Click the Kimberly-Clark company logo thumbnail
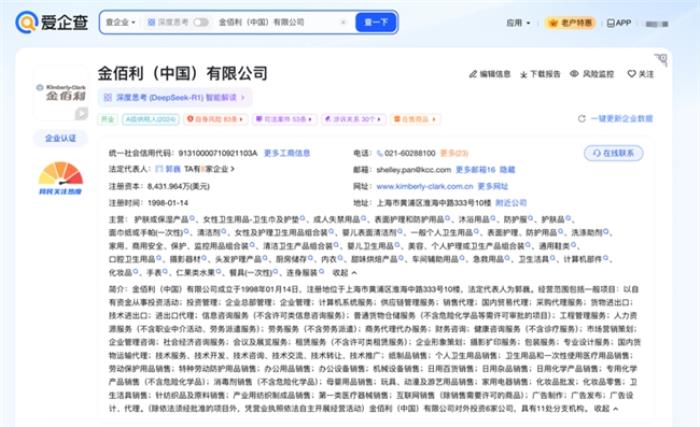The image size is (700, 427). click(x=61, y=92)
